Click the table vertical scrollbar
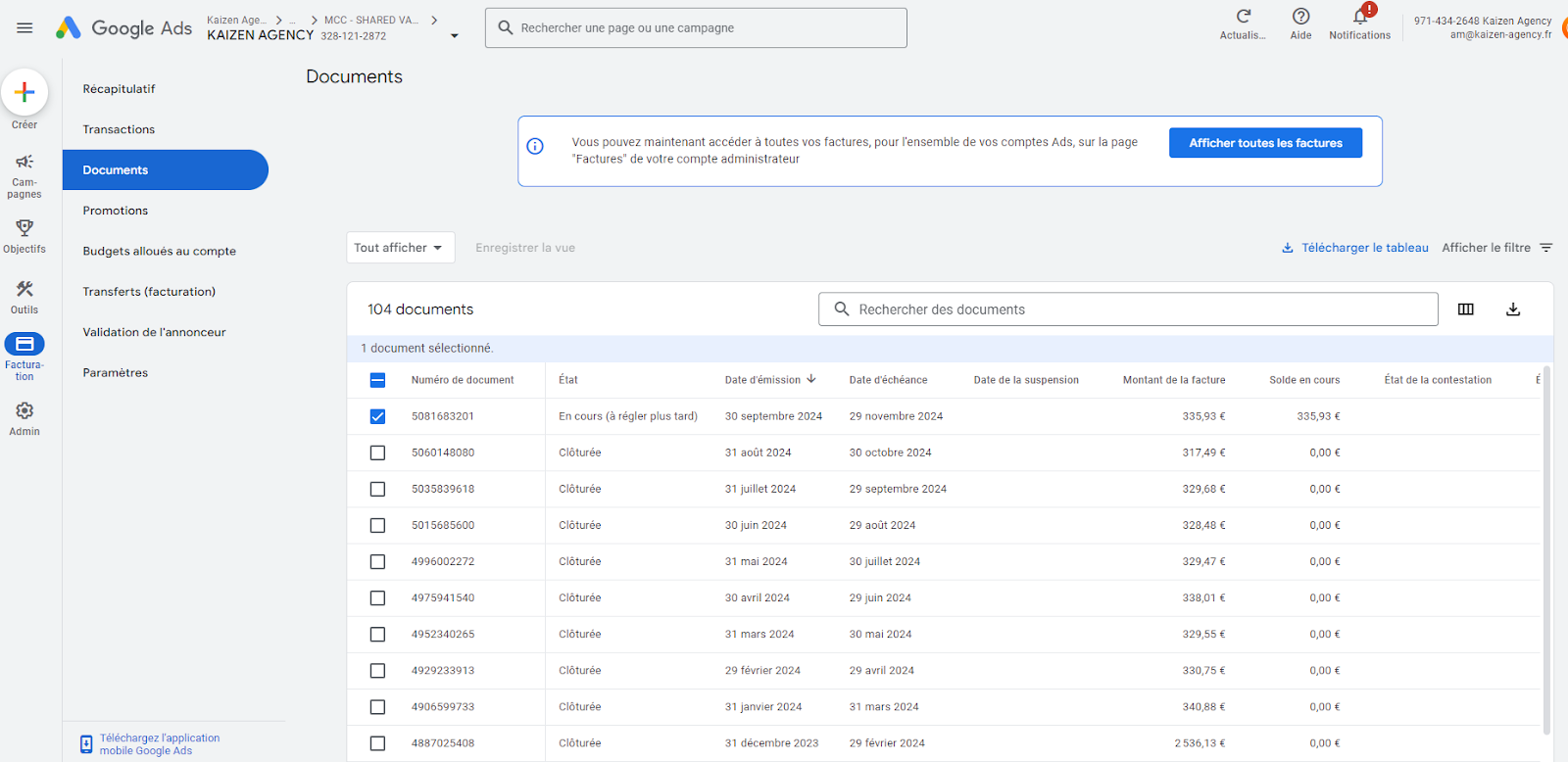1568x762 pixels. (x=1546, y=548)
